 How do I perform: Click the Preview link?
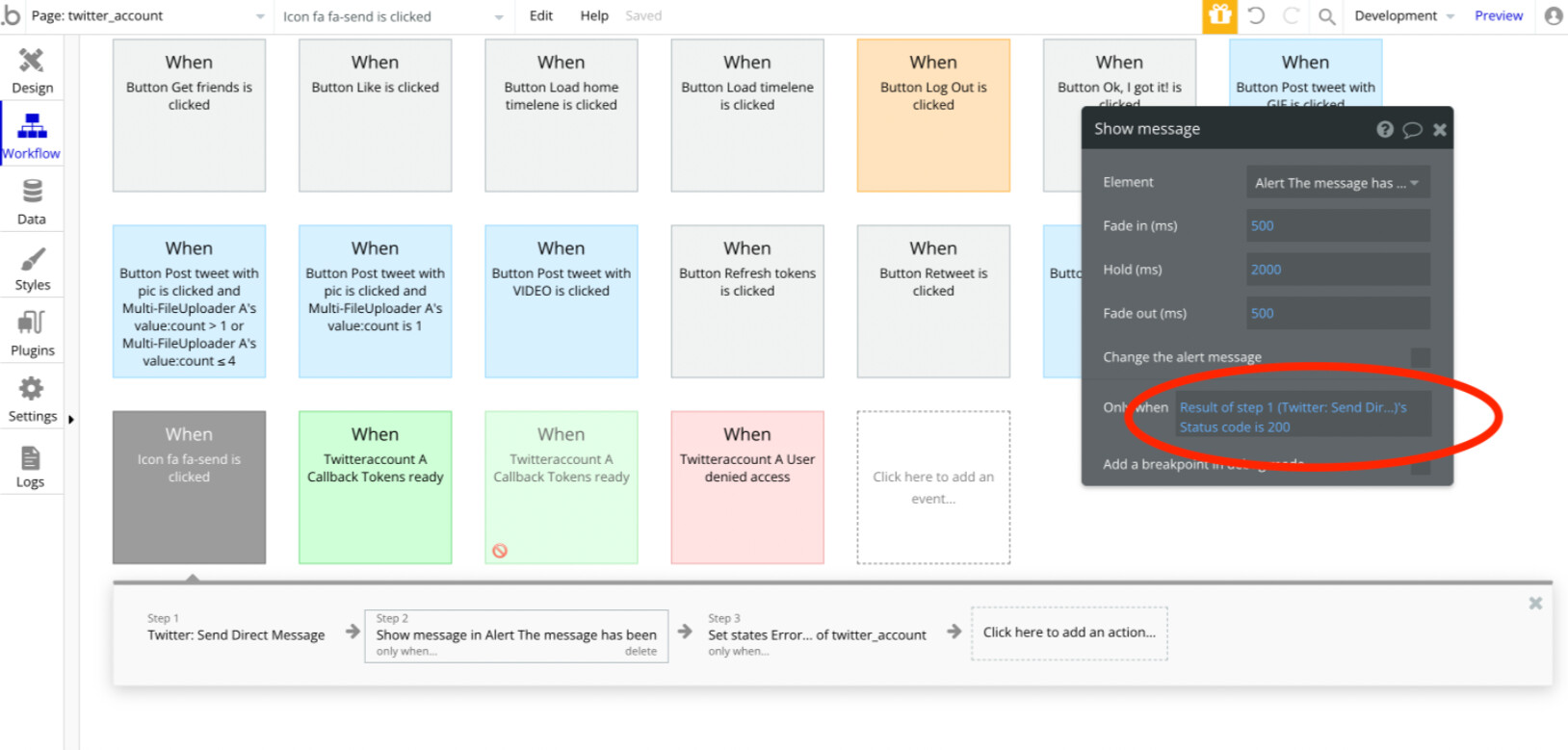coord(1499,15)
